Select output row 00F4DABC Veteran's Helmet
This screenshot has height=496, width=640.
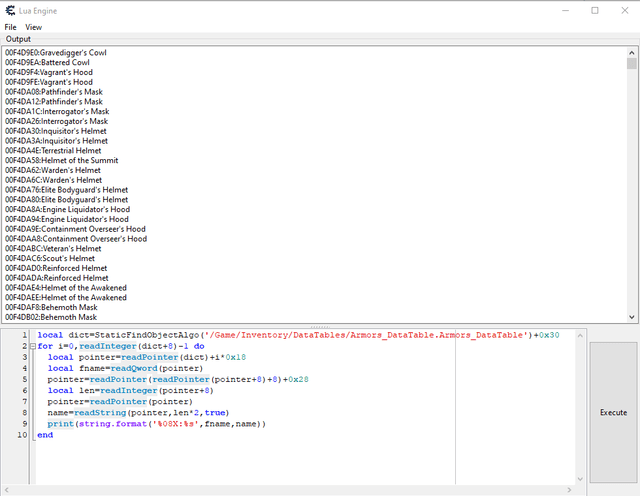point(53,249)
